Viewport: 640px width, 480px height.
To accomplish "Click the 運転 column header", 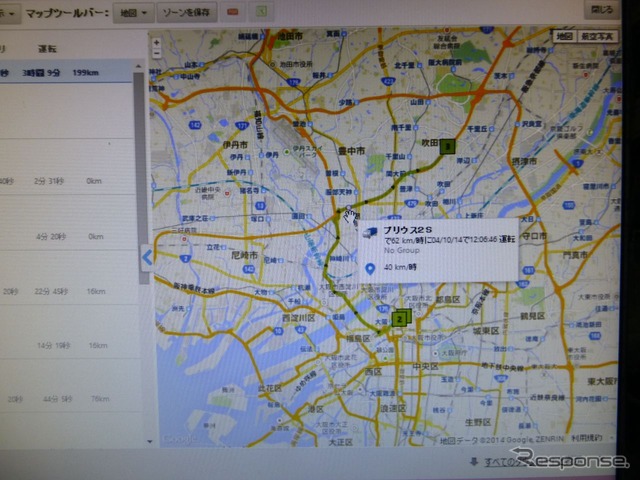I will point(47,49).
